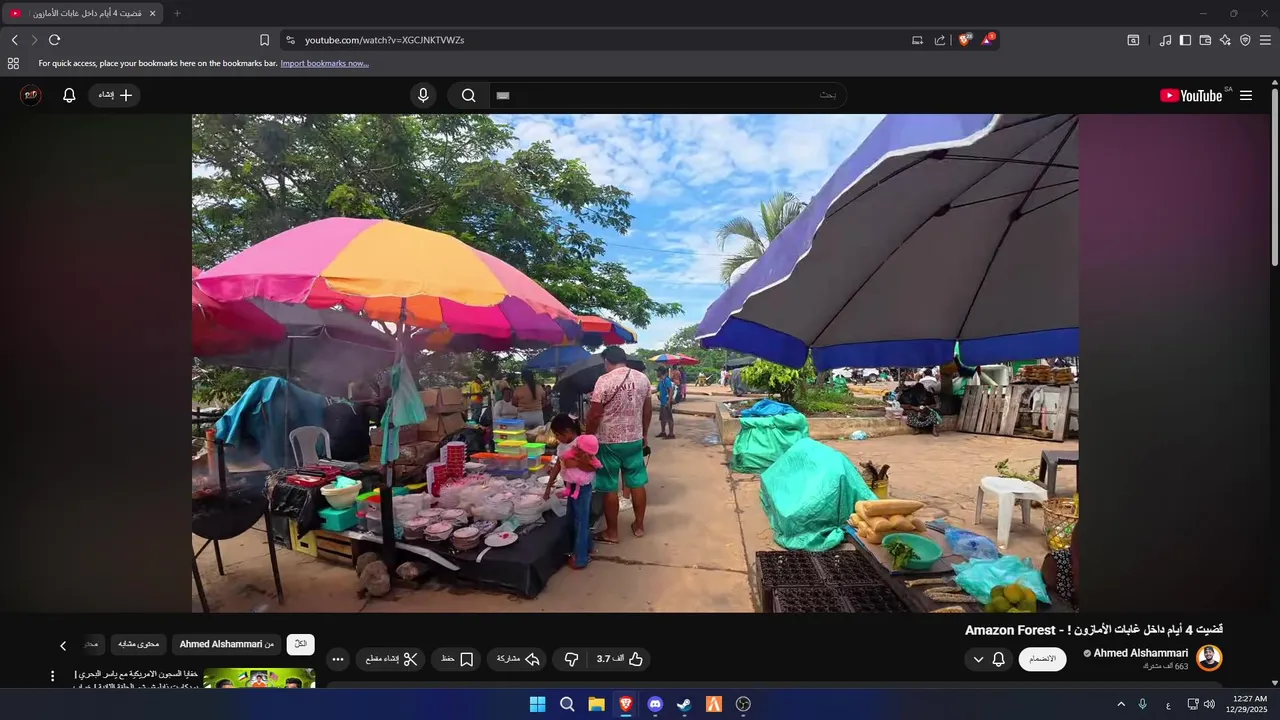Click the URL address field
Screen dimensions: 1280x720
[600, 40]
